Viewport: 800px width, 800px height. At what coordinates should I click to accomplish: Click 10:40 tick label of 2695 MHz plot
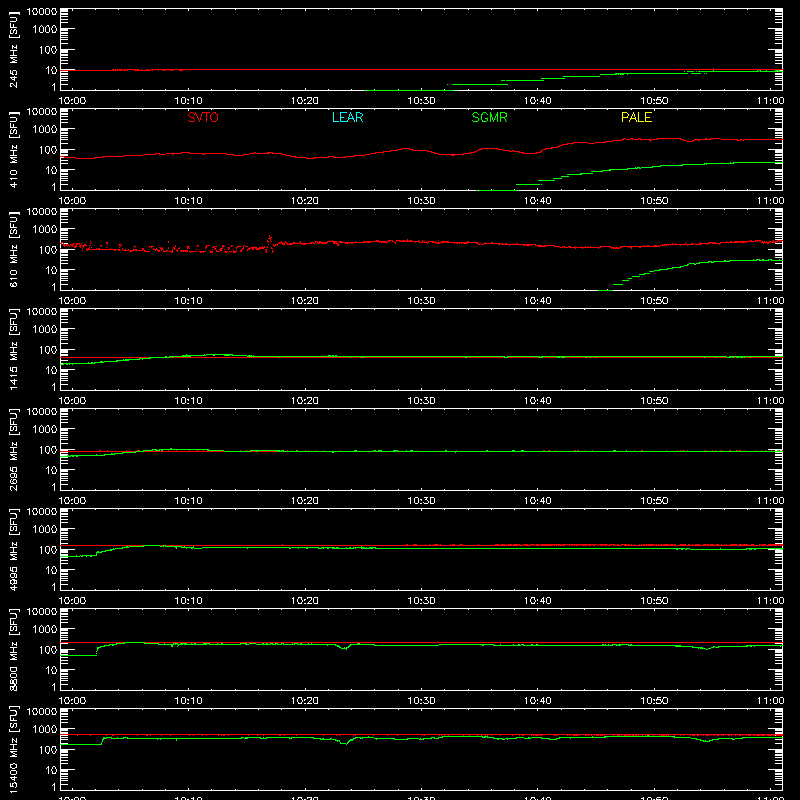pos(537,501)
